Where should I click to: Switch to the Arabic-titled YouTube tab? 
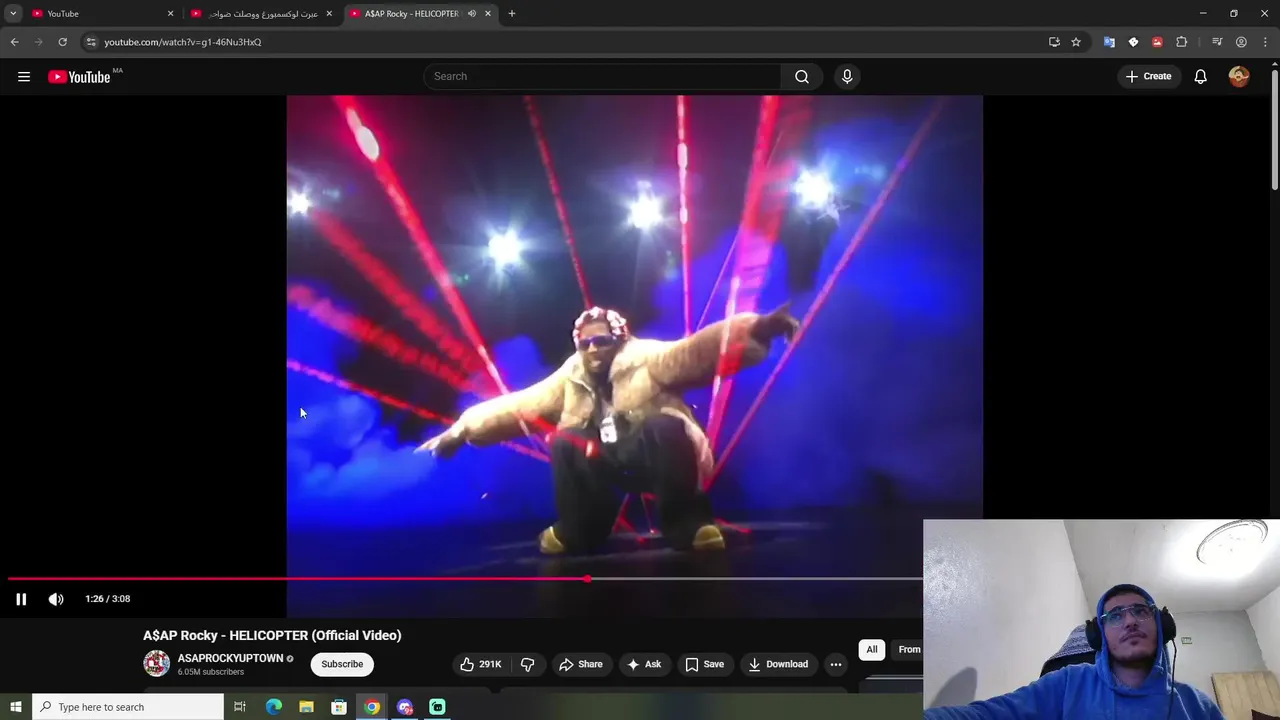[262, 14]
